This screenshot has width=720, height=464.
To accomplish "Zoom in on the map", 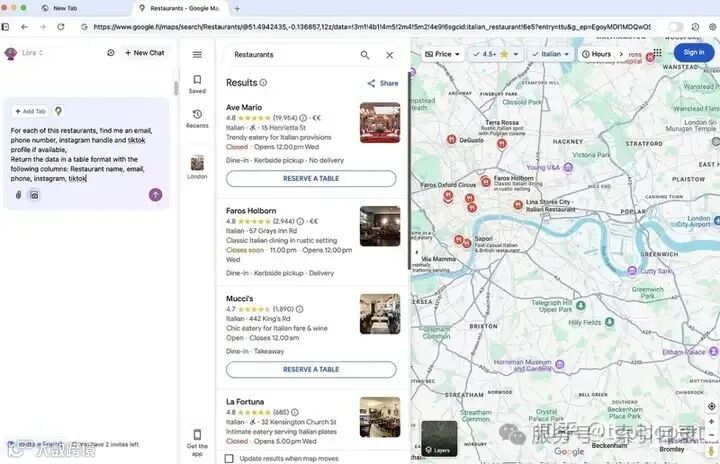I will point(711,421).
